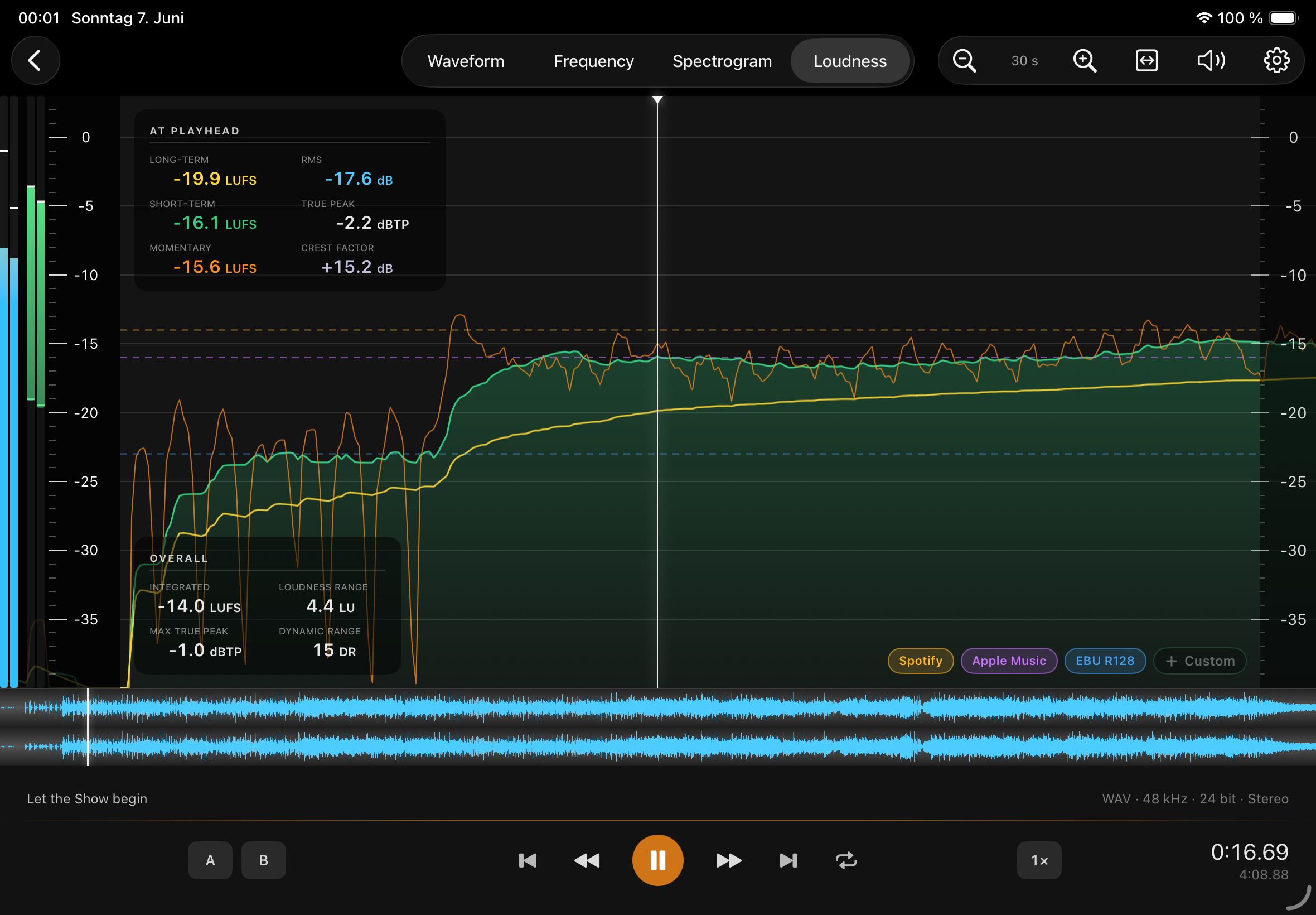Set loop marker B
Viewport: 1316px width, 915px height.
264,860
